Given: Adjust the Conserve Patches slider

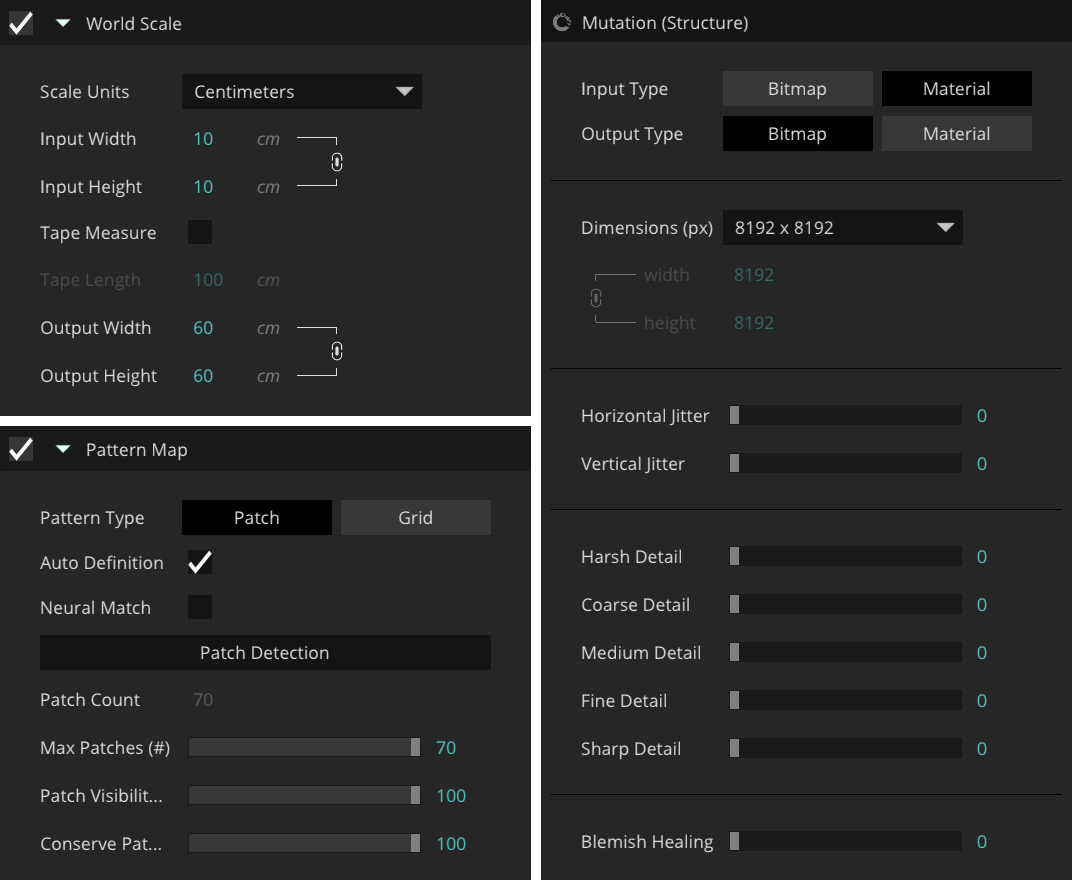Looking at the screenshot, I should coord(304,843).
